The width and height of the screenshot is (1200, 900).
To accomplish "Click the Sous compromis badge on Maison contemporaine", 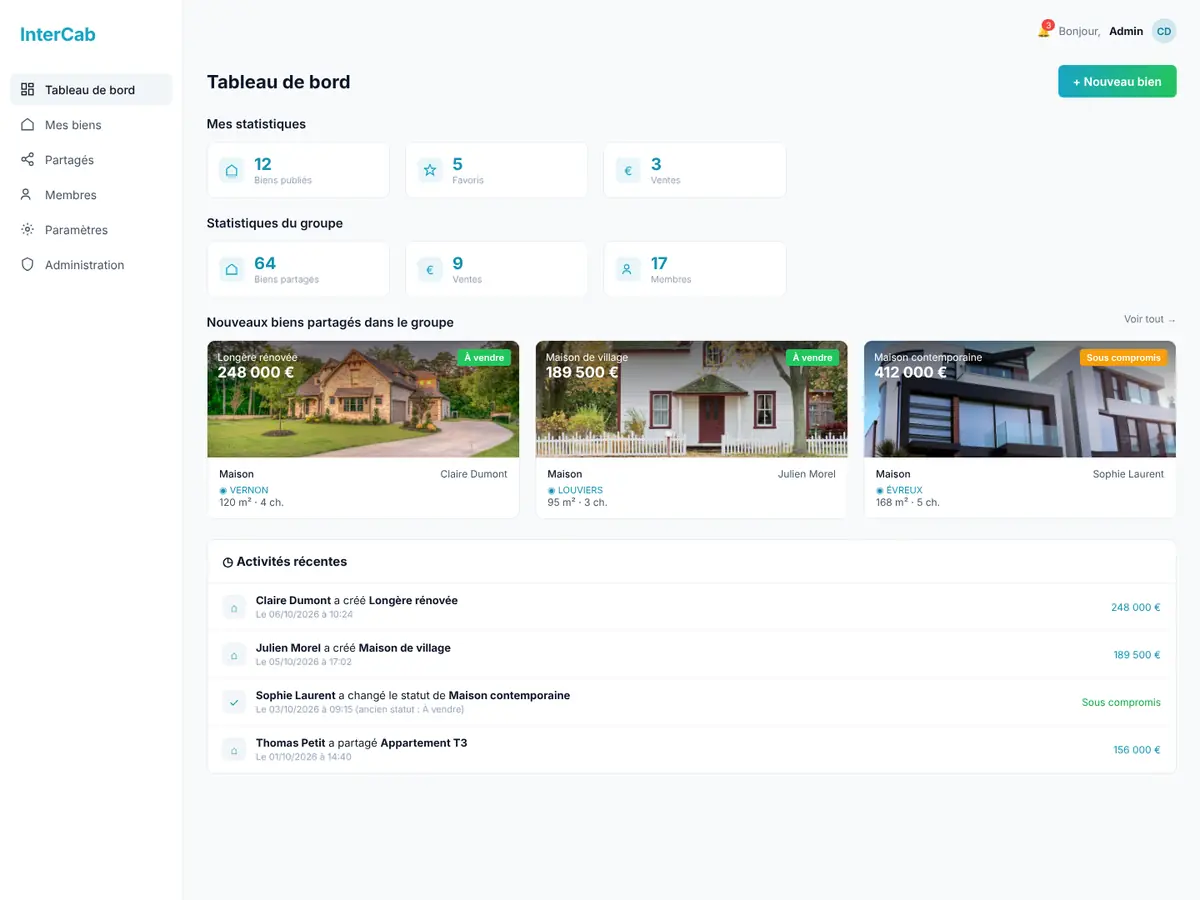I will click(1124, 358).
